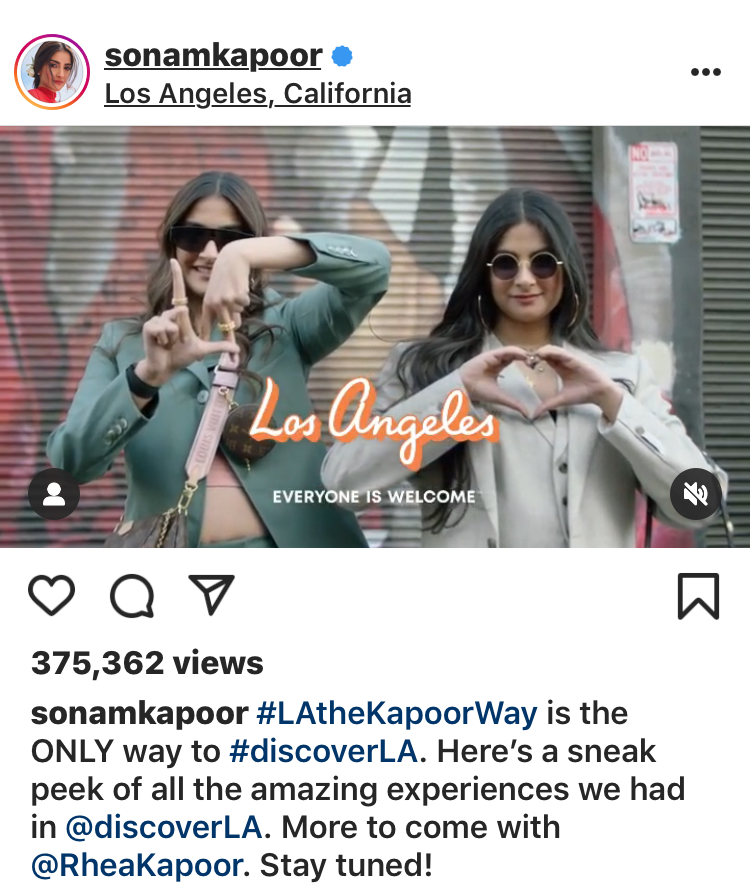
Task: Click the blue verified badge
Action: pos(342,56)
